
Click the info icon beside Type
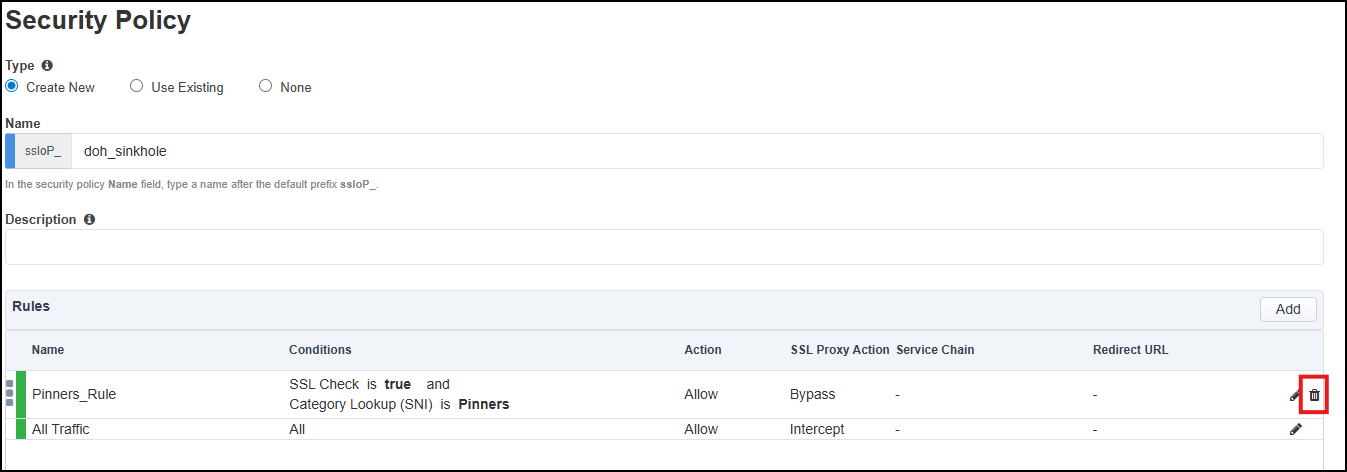[x=47, y=65]
